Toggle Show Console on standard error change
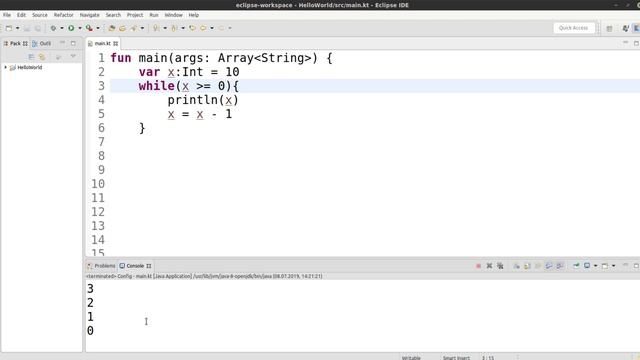This screenshot has height=360, width=640. click(x=560, y=266)
